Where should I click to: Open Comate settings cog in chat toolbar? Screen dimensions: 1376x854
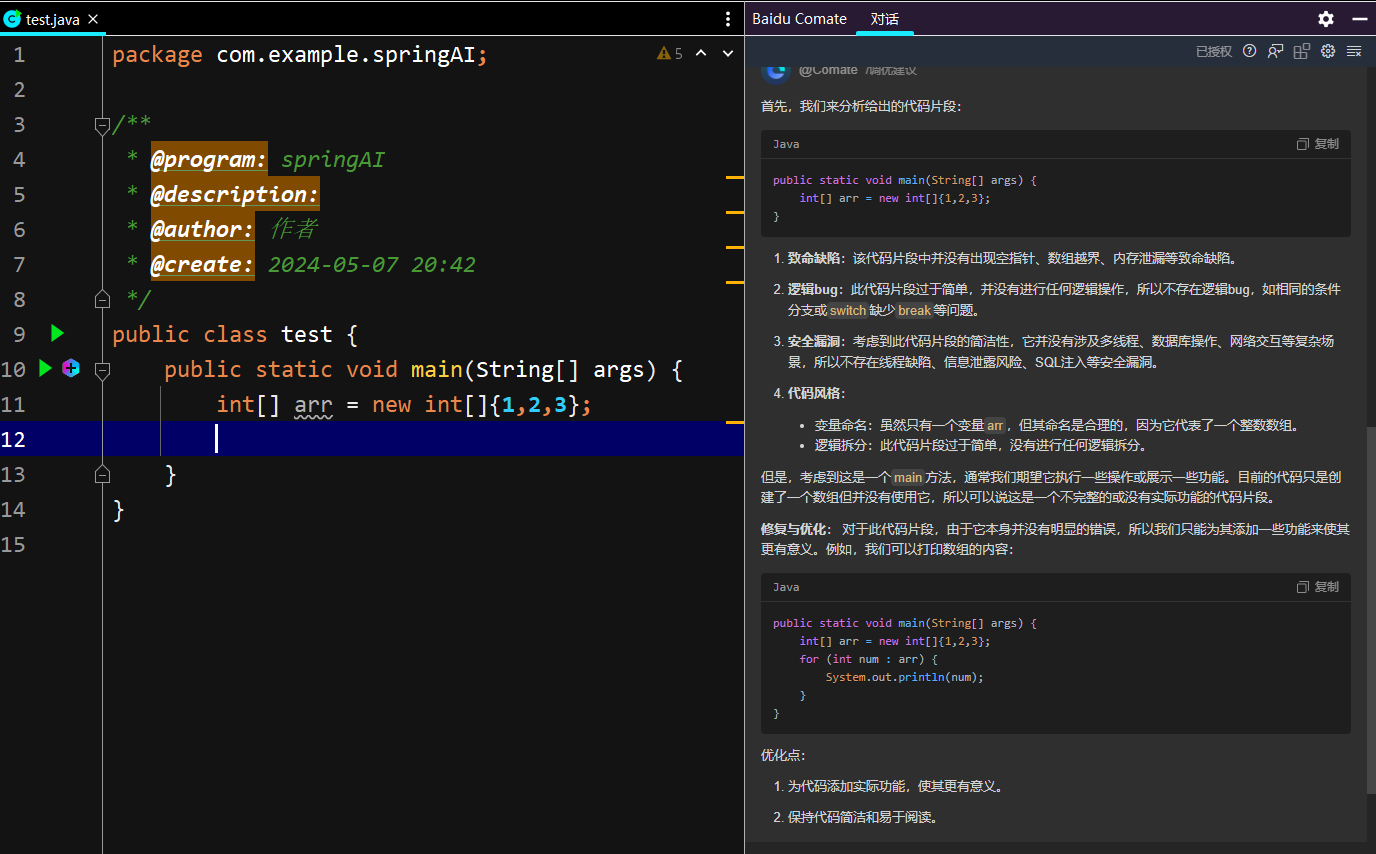[x=1328, y=51]
